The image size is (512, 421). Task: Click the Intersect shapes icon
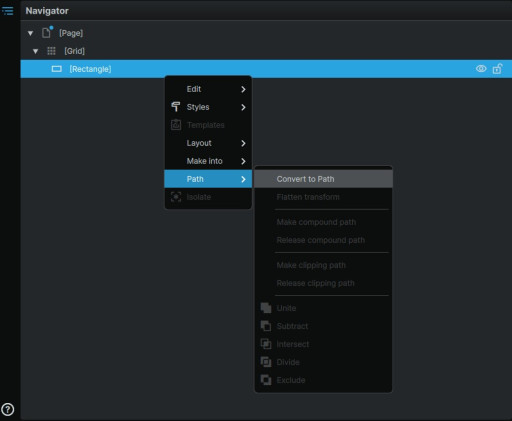tap(266, 344)
